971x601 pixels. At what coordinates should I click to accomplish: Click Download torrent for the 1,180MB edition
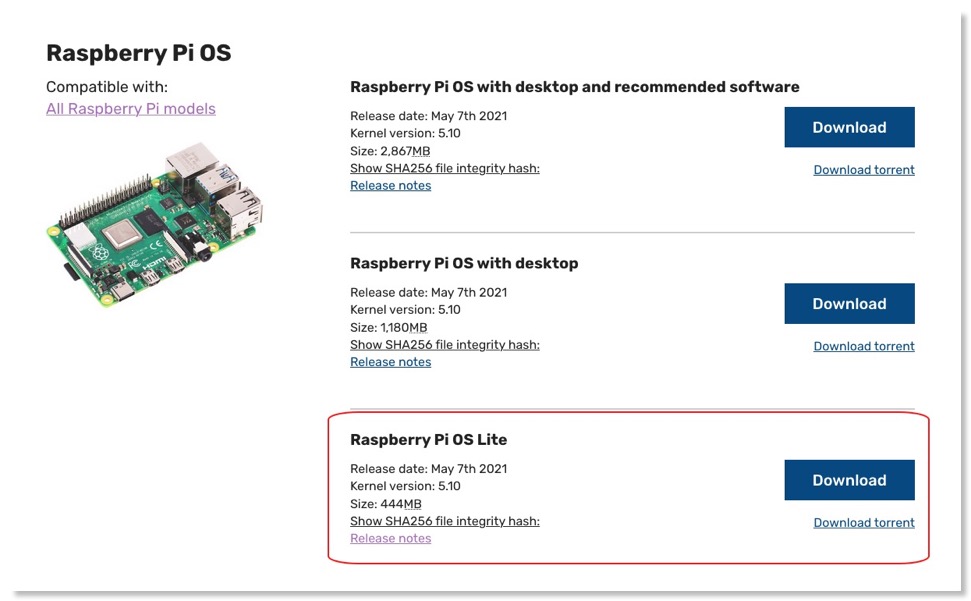[x=864, y=346]
